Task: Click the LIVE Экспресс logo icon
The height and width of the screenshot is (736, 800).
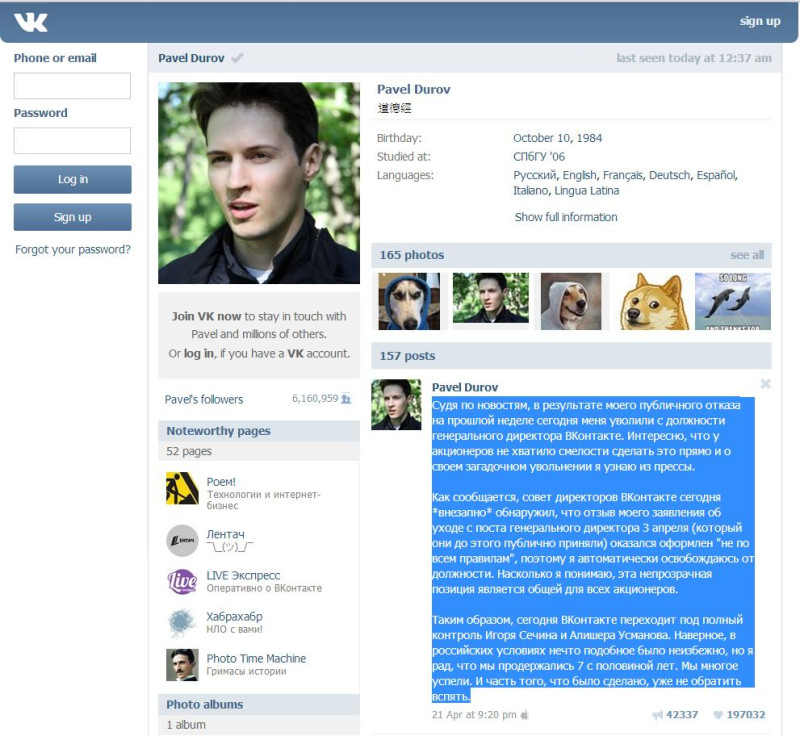Action: pyautogui.click(x=182, y=581)
